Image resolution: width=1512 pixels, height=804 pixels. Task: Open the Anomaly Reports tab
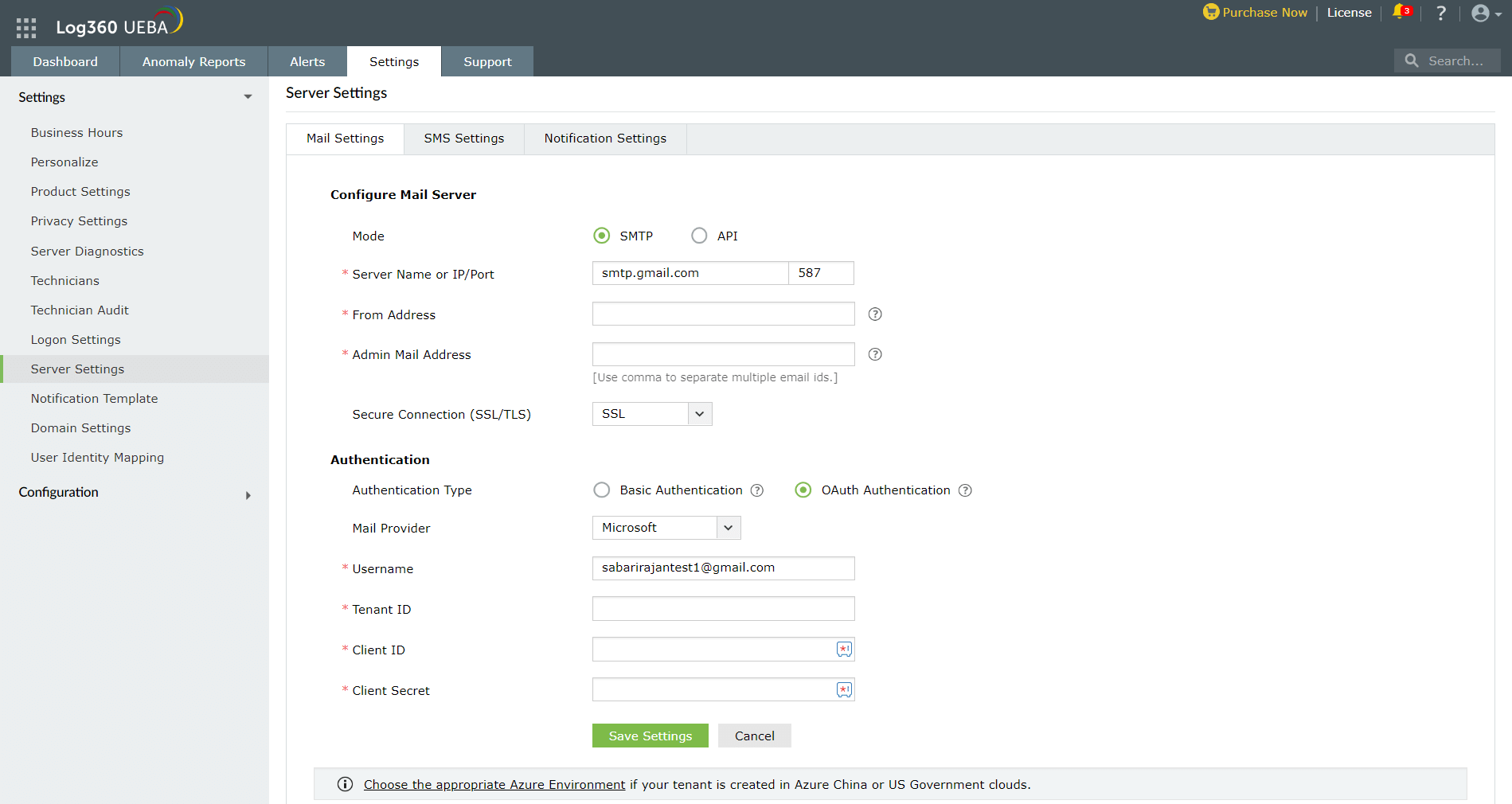point(193,61)
